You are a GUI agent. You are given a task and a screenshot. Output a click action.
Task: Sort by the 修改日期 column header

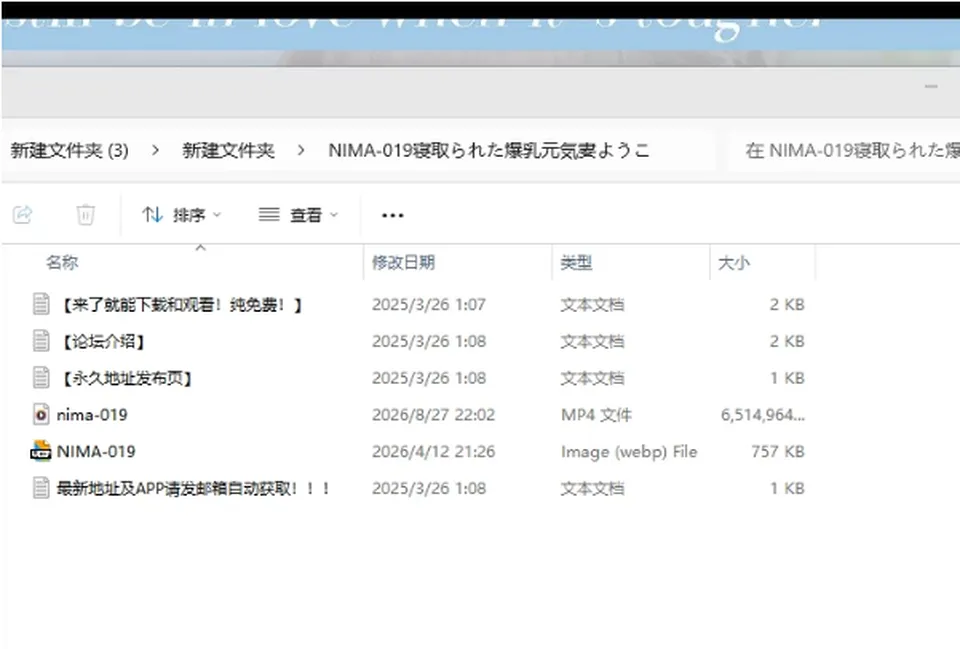403,263
